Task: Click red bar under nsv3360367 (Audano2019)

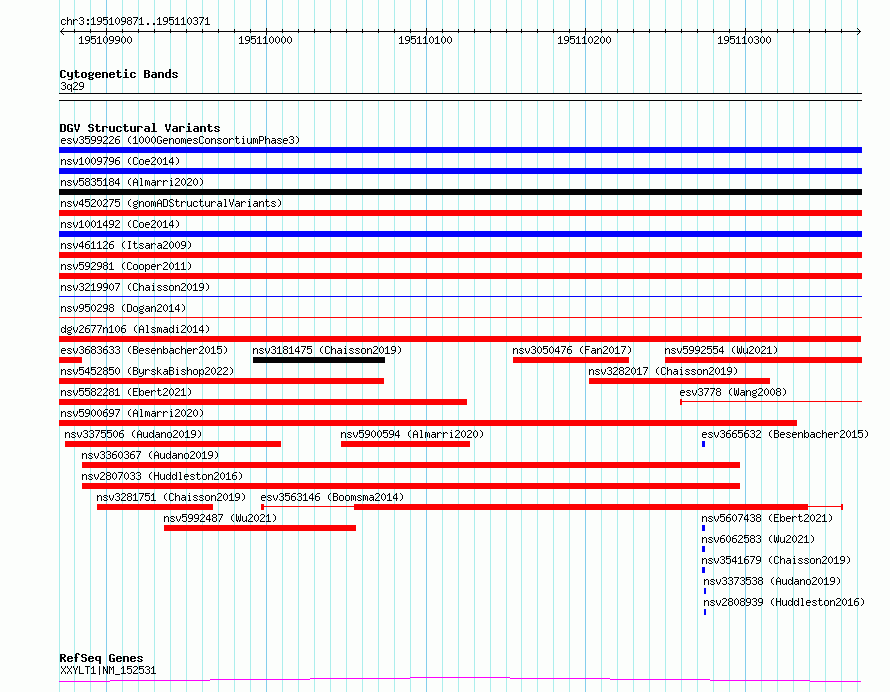Action: [411, 465]
